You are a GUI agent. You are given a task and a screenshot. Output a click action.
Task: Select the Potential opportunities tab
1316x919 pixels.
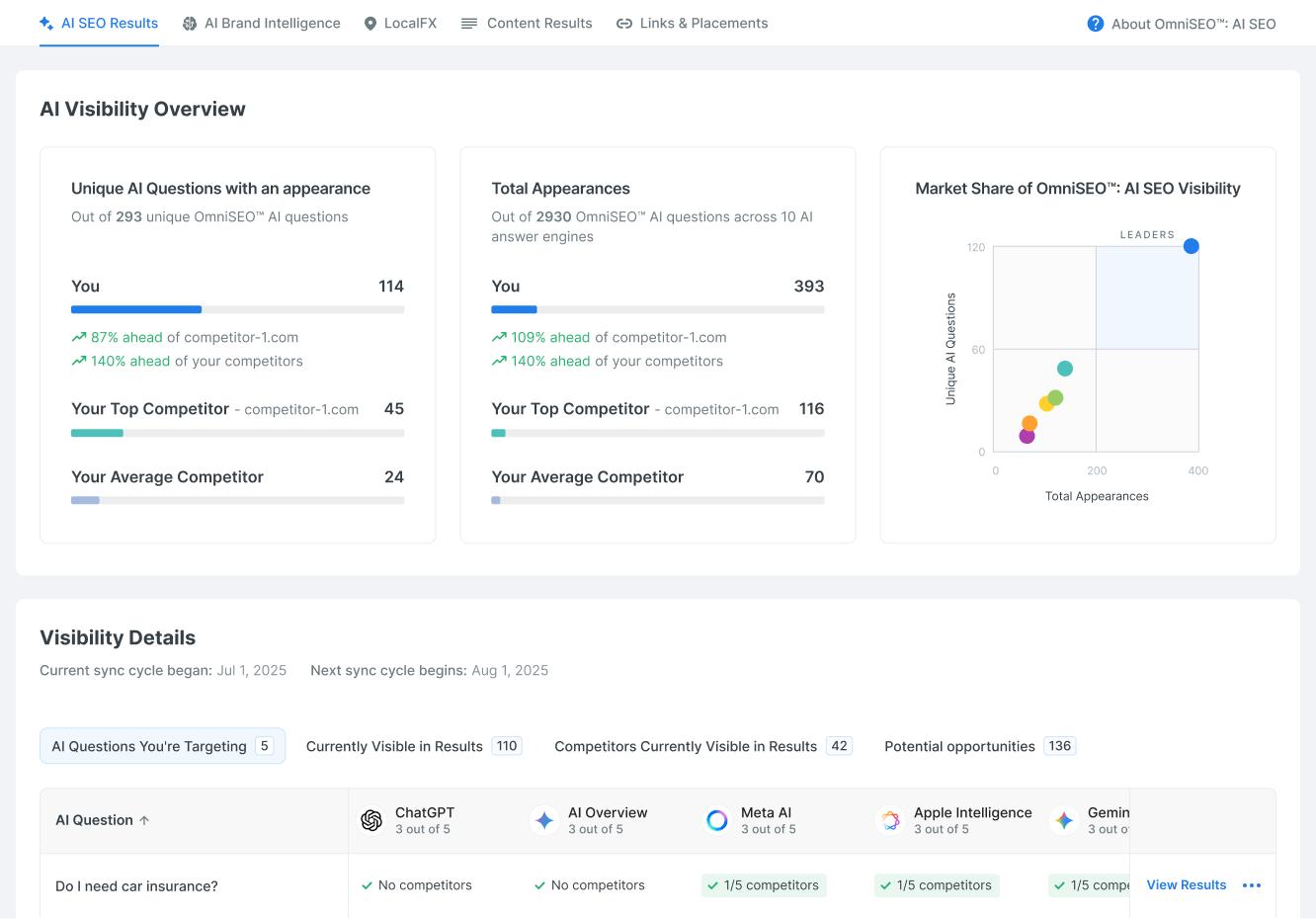[x=979, y=746]
